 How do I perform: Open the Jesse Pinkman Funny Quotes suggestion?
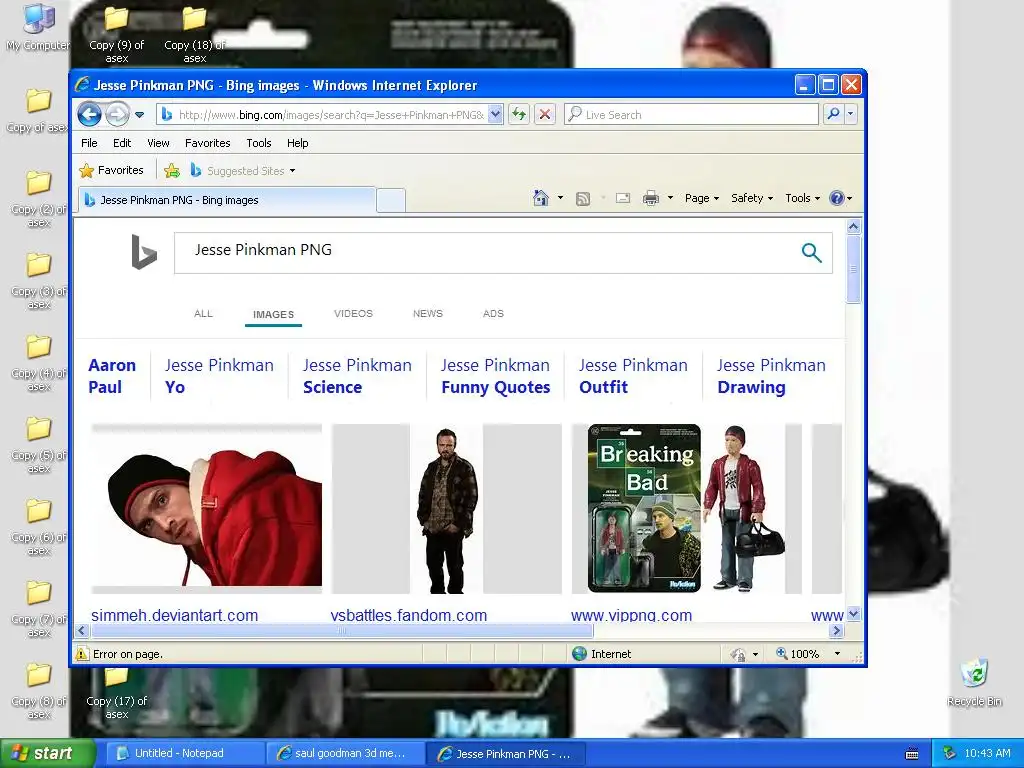click(496, 376)
